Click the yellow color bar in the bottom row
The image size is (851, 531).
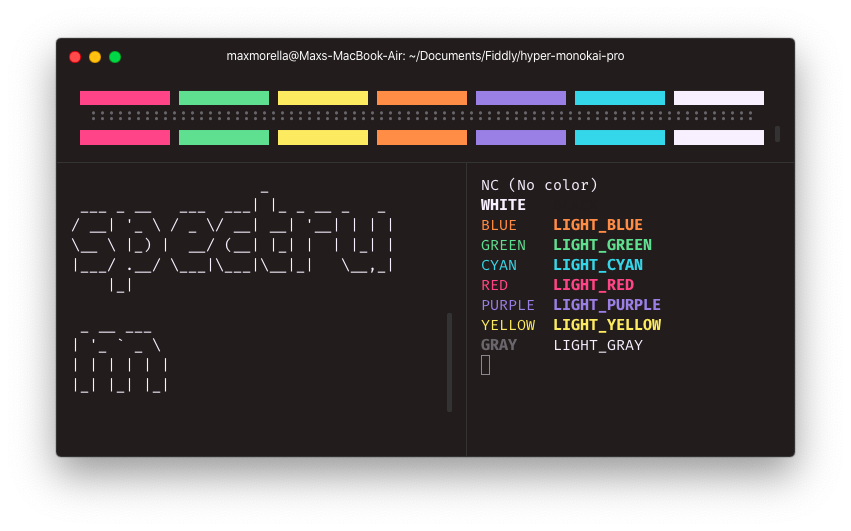coord(323,137)
